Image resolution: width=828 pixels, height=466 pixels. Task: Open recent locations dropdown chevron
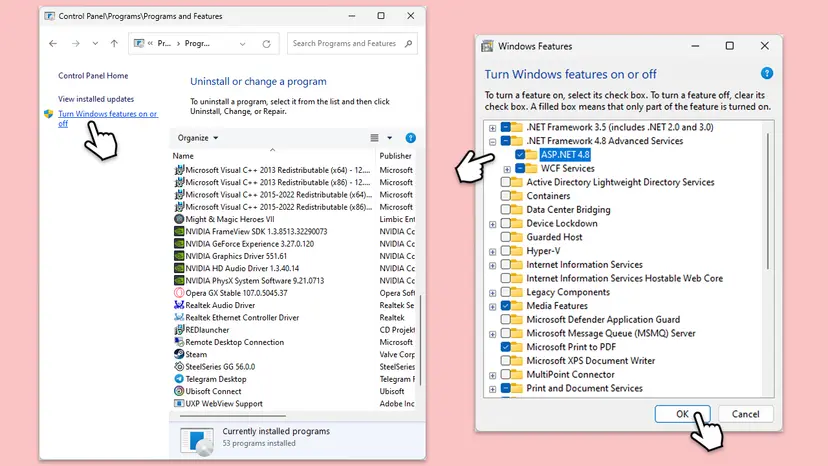point(95,43)
